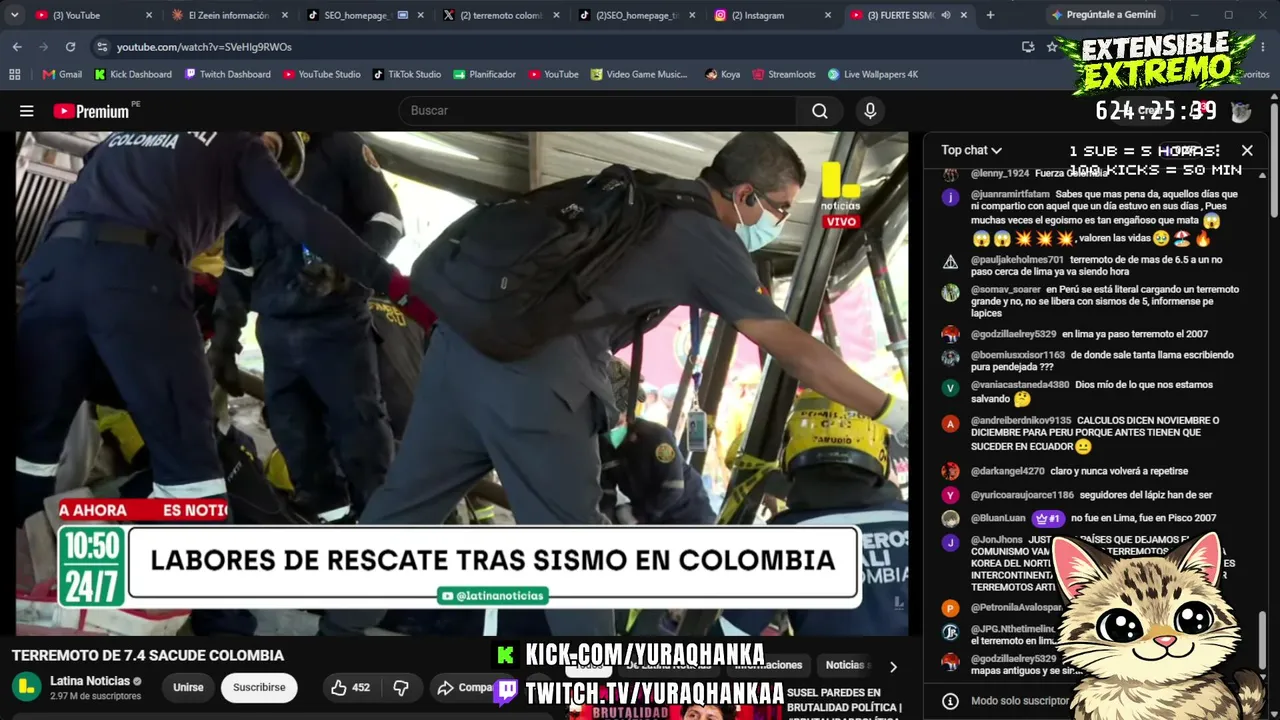
Task: Go back with the browser arrow
Action: click(17, 47)
